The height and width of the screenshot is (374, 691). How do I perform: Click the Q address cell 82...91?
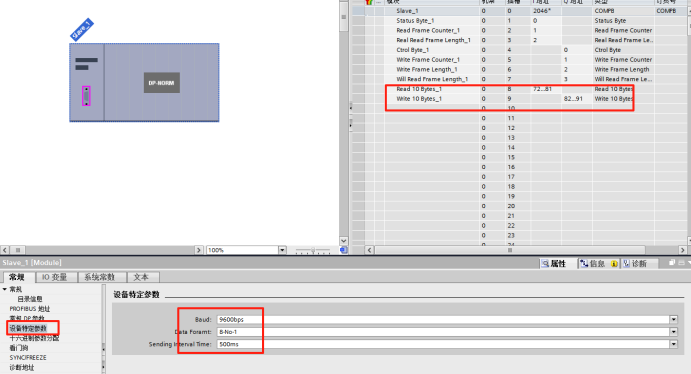[x=576, y=99]
